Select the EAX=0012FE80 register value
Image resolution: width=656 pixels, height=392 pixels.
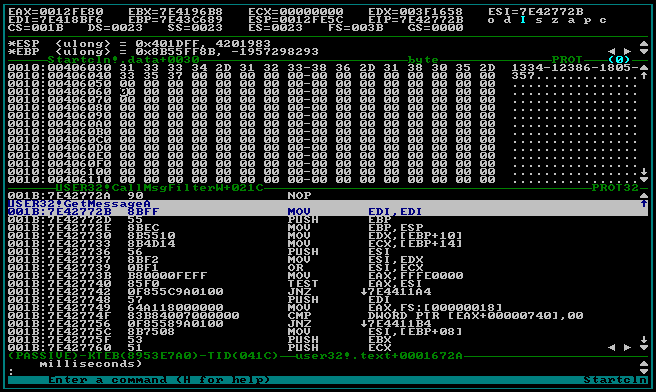click(56, 12)
